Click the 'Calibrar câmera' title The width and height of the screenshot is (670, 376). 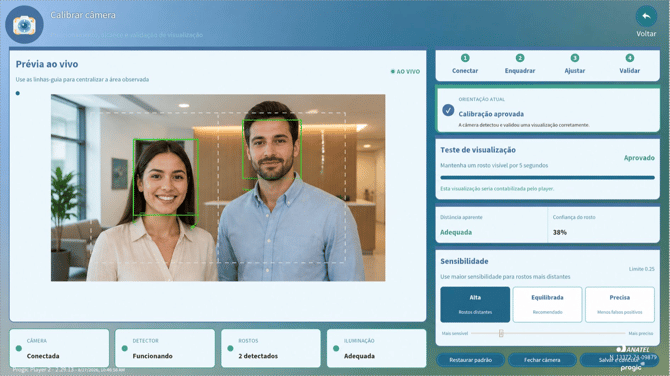pyautogui.click(x=83, y=15)
